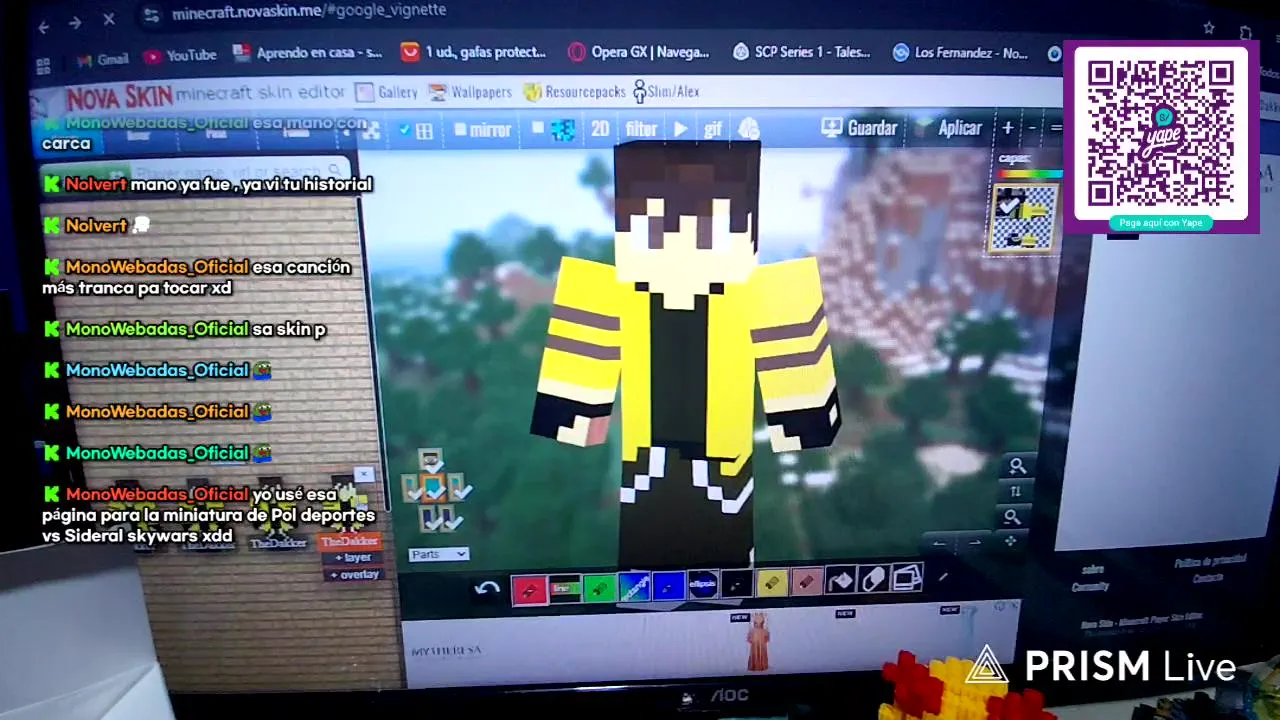Viewport: 1280px width, 720px height.
Task: Select the black dark pencil tool
Action: [x=737, y=584]
